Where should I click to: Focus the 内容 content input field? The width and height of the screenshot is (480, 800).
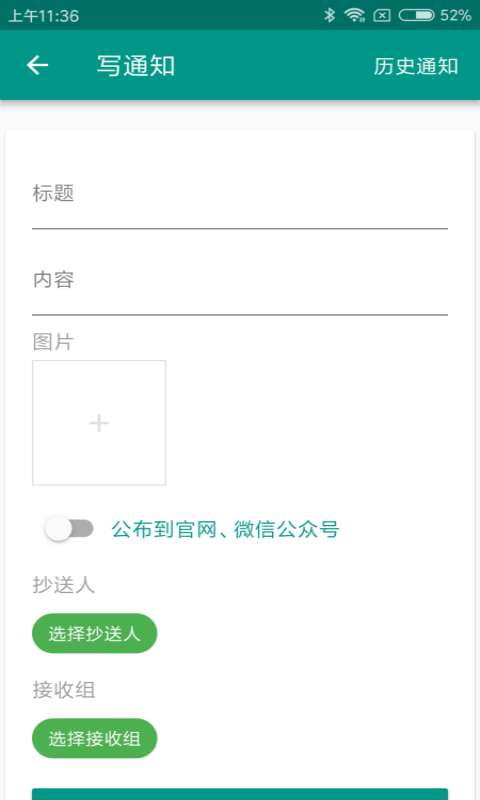click(x=240, y=286)
